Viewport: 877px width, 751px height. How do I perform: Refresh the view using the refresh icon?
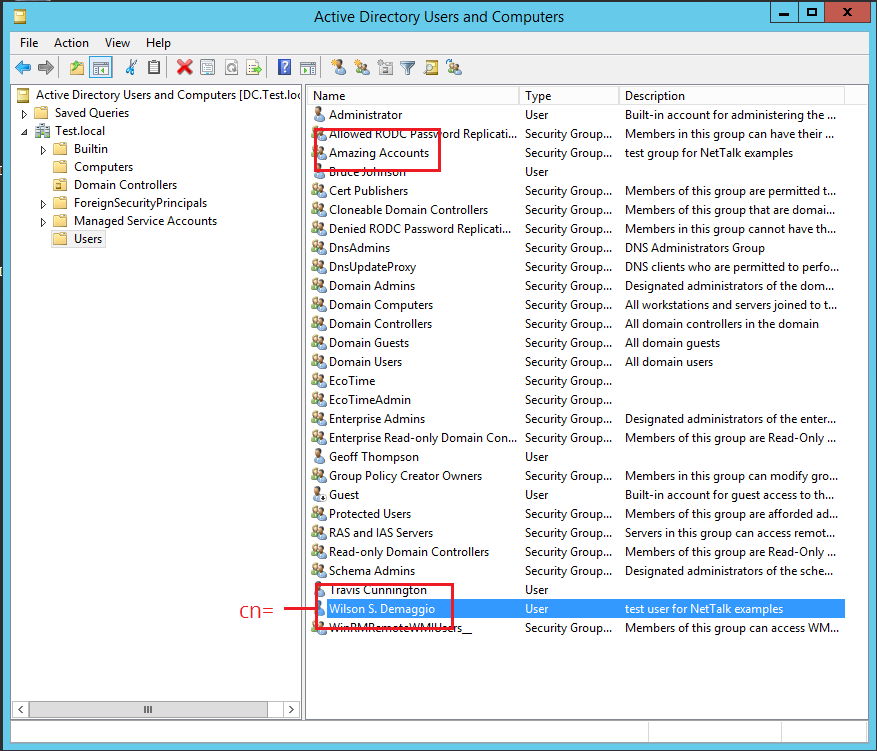[232, 67]
